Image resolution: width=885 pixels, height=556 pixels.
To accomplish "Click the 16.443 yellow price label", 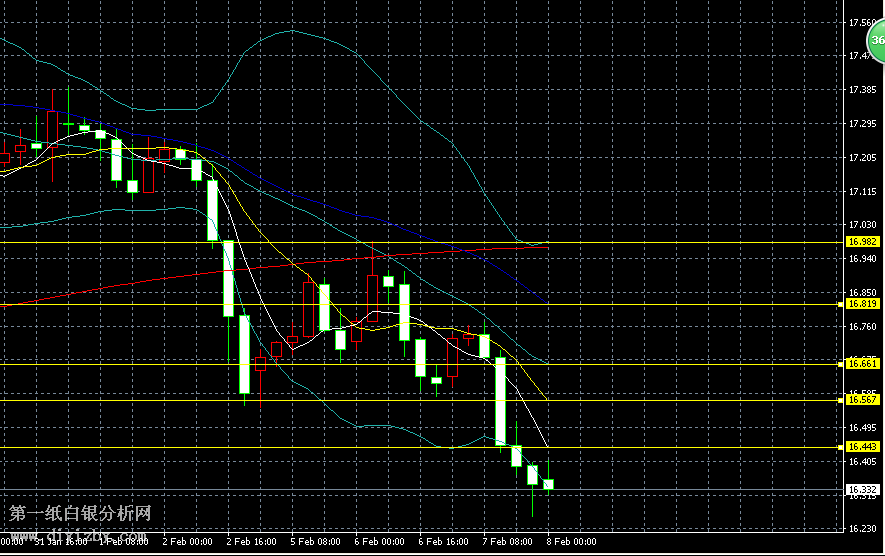I will coord(862,446).
